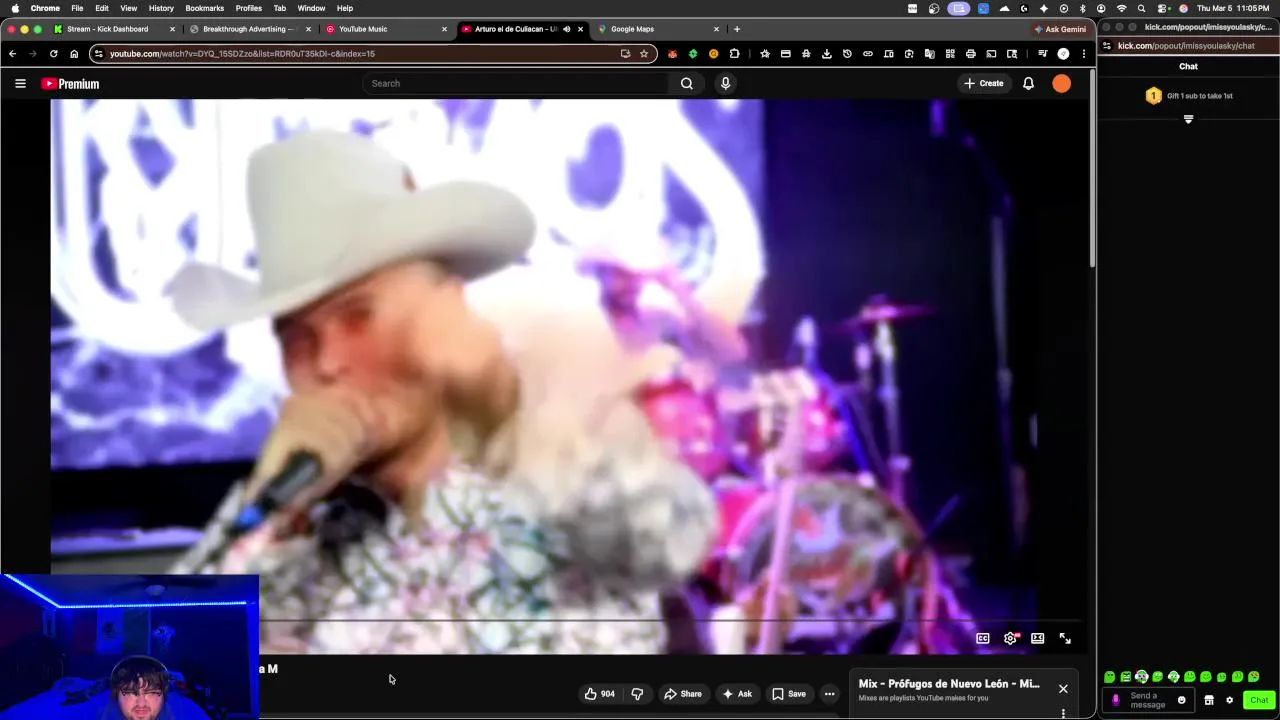Open the Chrome menu in menu bar
The height and width of the screenshot is (720, 1280).
click(45, 8)
